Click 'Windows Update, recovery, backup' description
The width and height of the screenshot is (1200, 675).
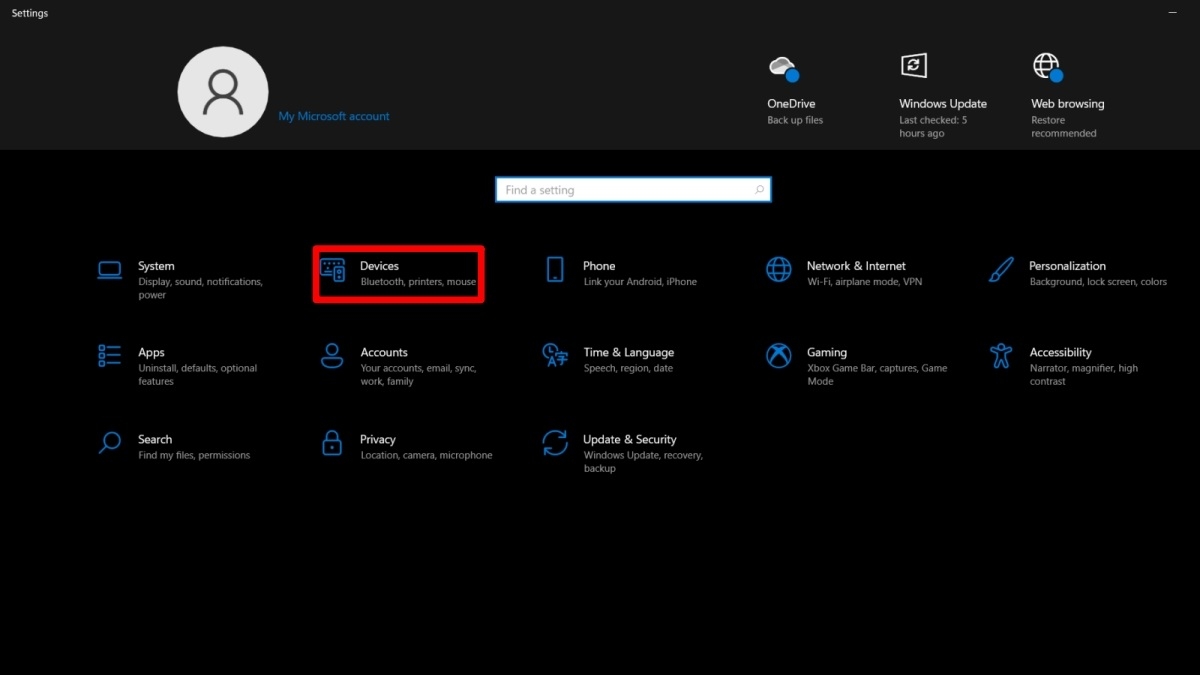(643, 462)
